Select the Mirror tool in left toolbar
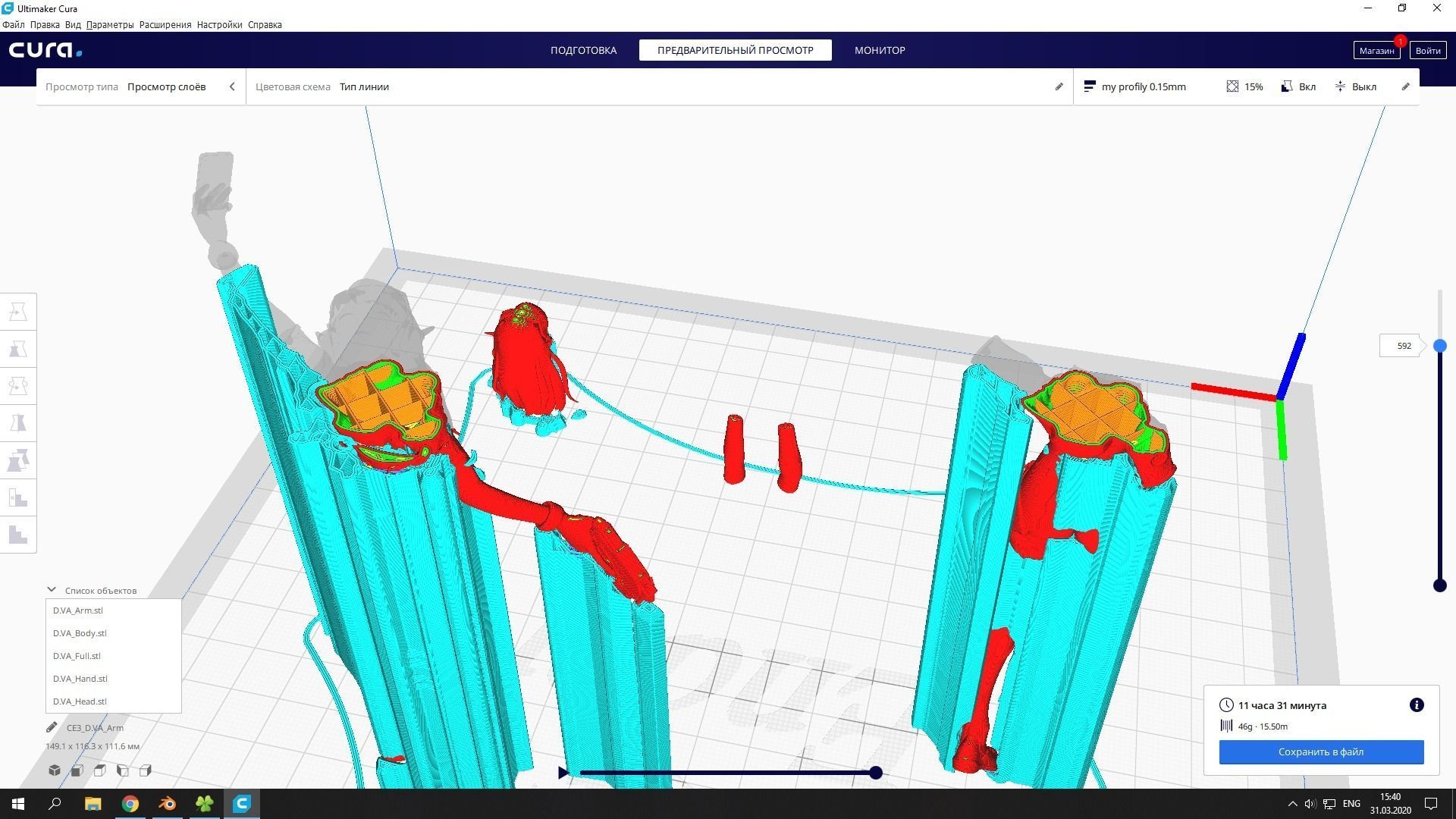The width and height of the screenshot is (1456, 819). coord(18,423)
